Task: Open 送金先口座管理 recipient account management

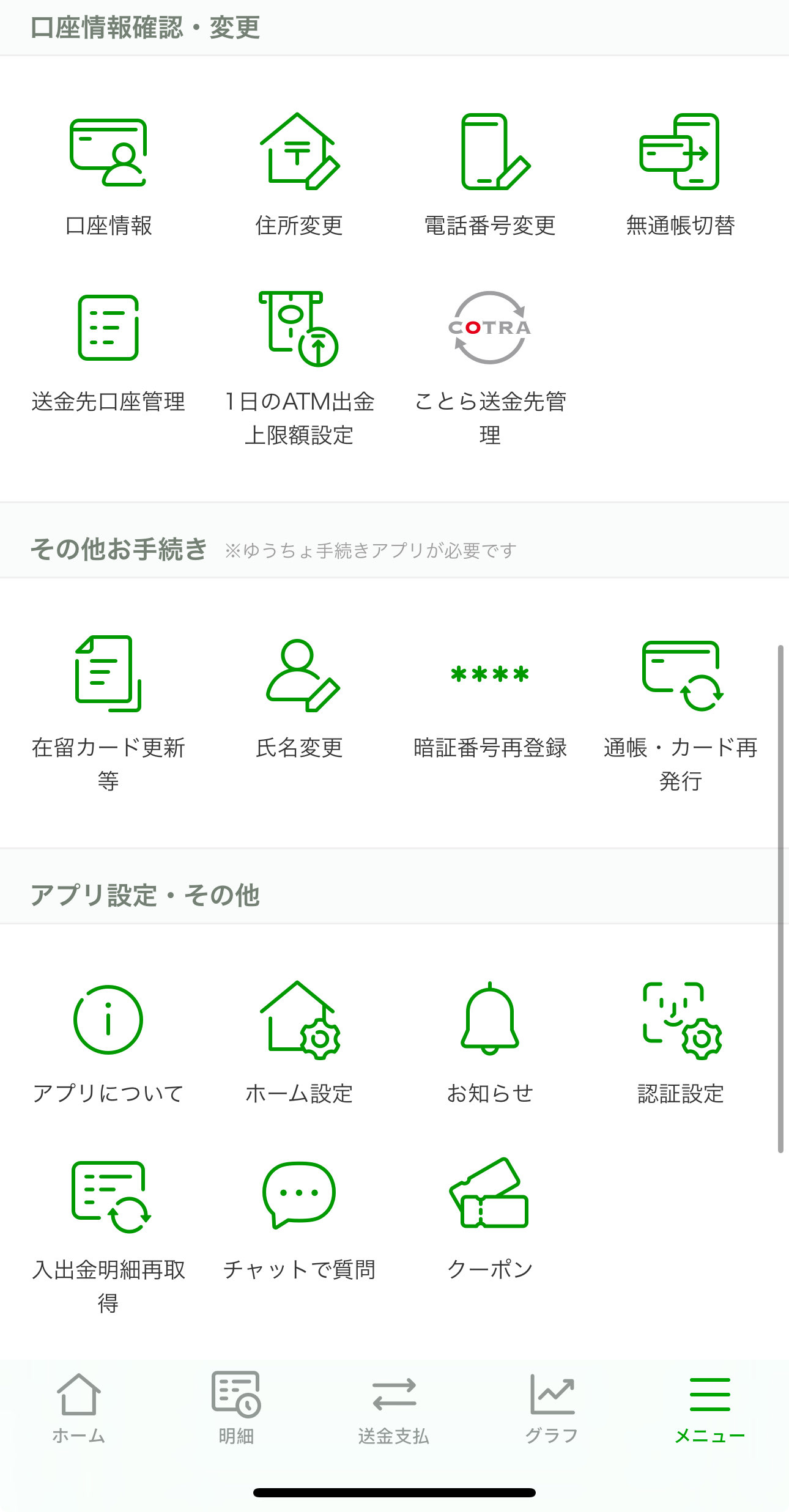Action: click(108, 328)
